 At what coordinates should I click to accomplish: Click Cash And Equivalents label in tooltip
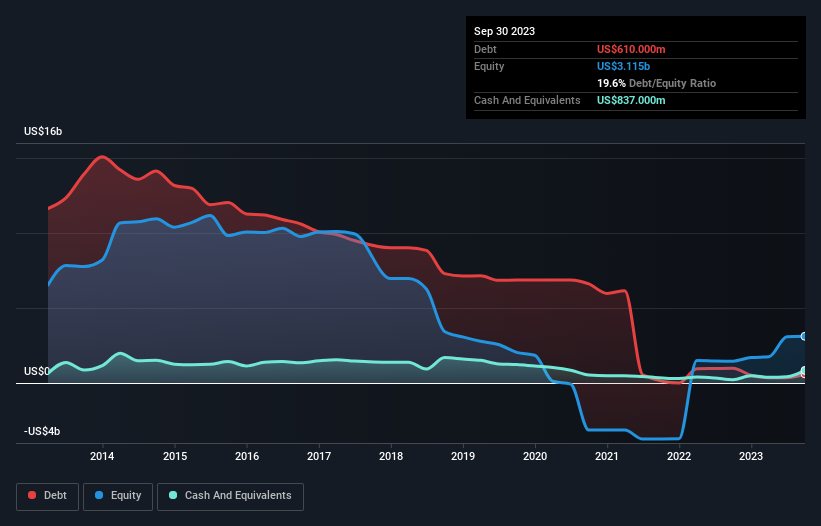[527, 100]
